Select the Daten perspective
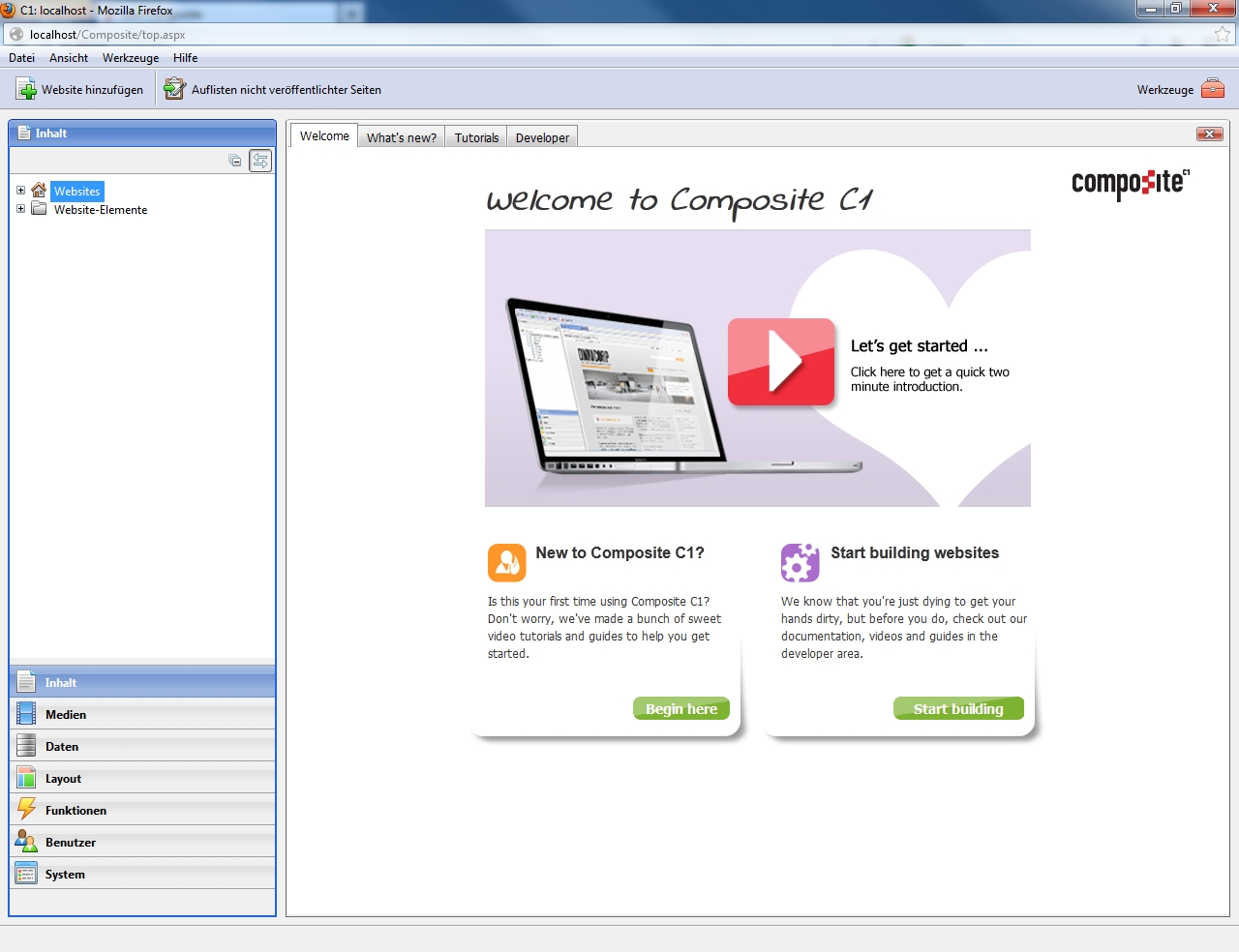 click(62, 747)
